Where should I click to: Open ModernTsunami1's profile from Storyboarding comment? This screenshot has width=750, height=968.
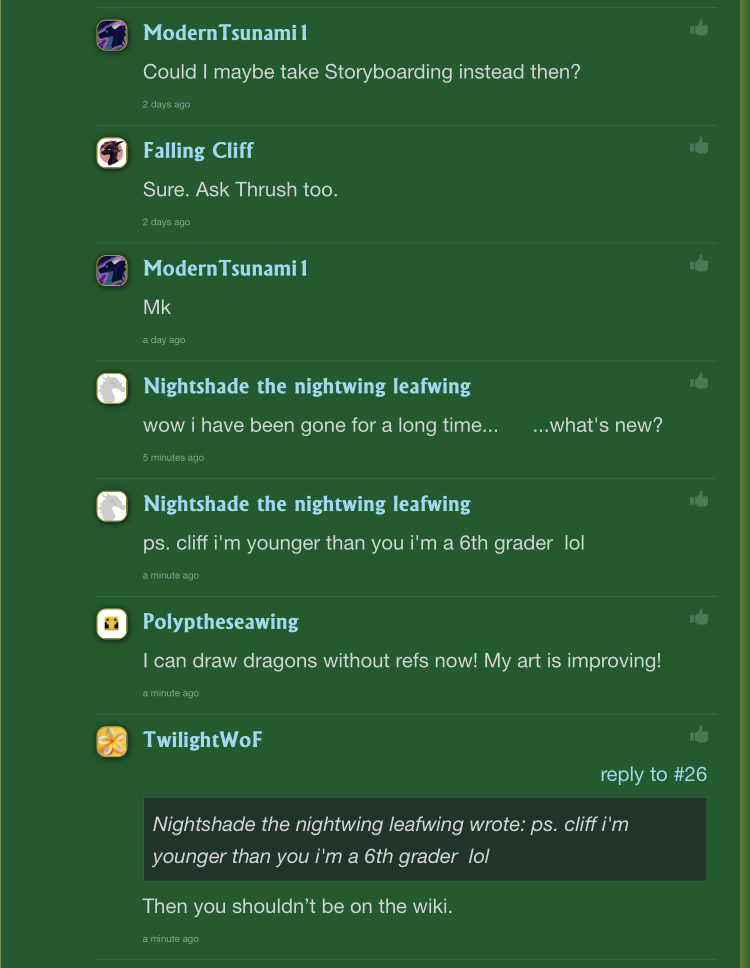pos(225,33)
